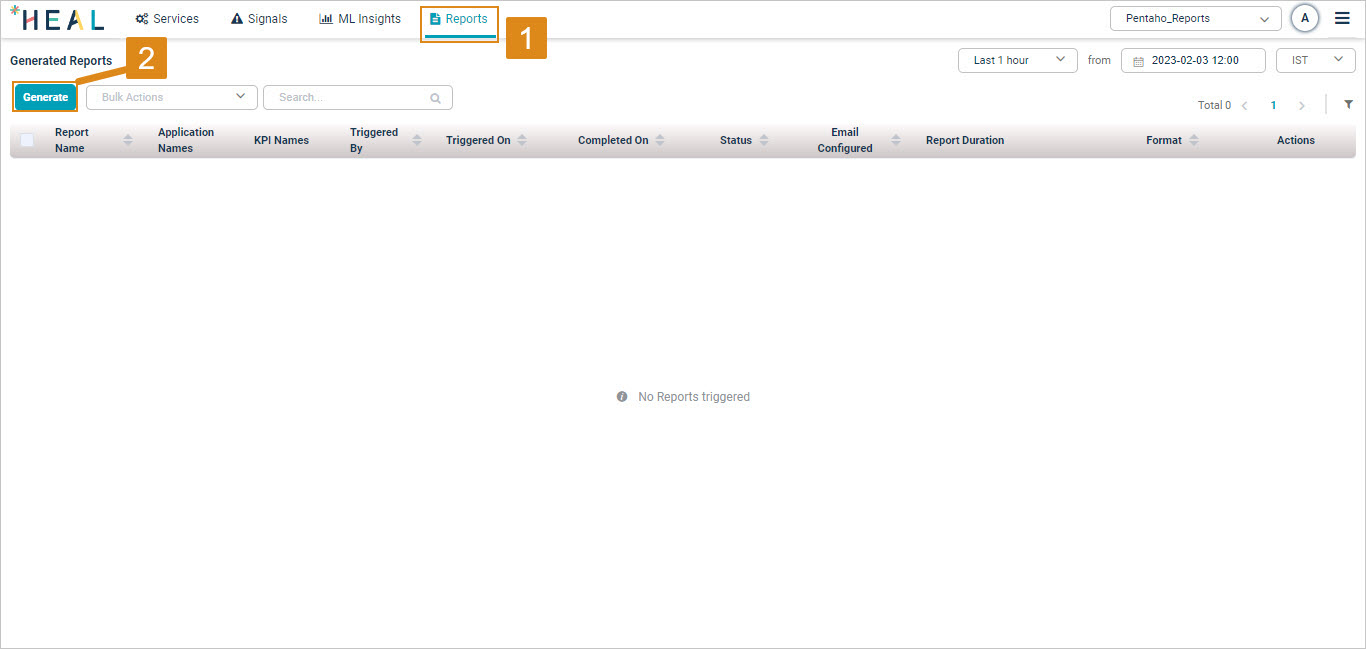Click the KPI Names column header
Screen dimensions: 1366x649
point(281,140)
